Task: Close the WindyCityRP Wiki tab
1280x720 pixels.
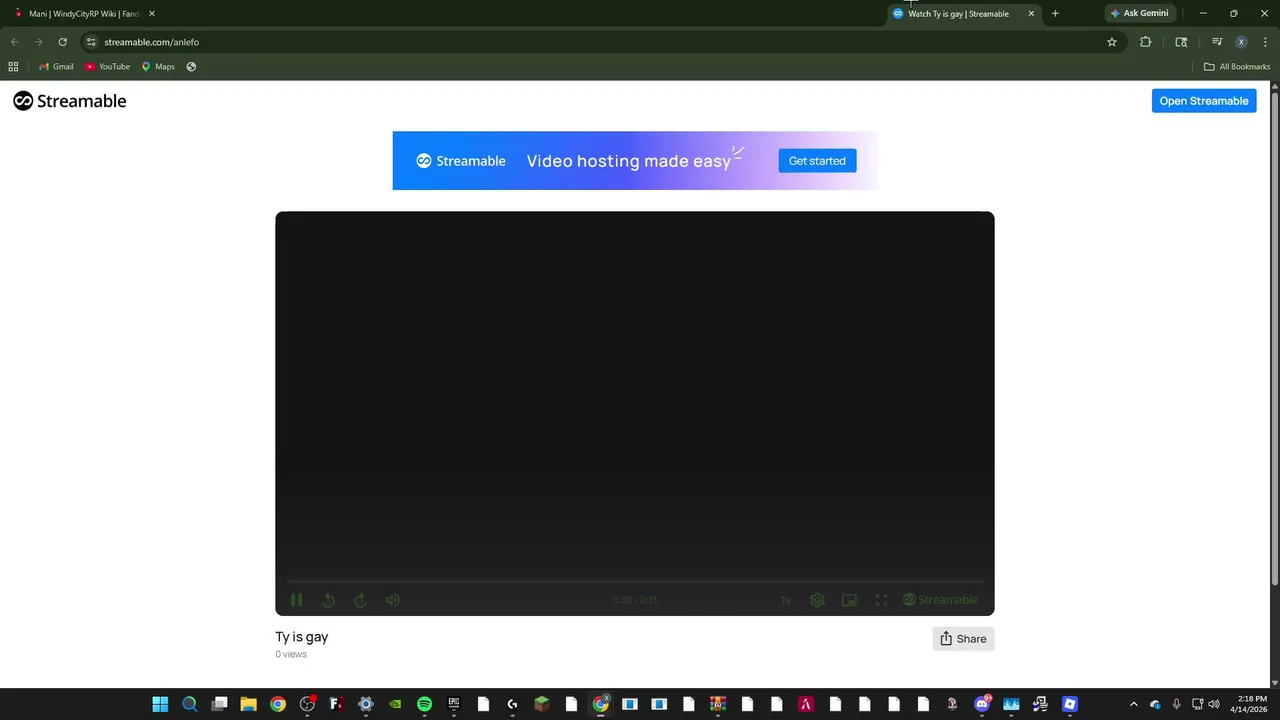Action: tap(152, 14)
